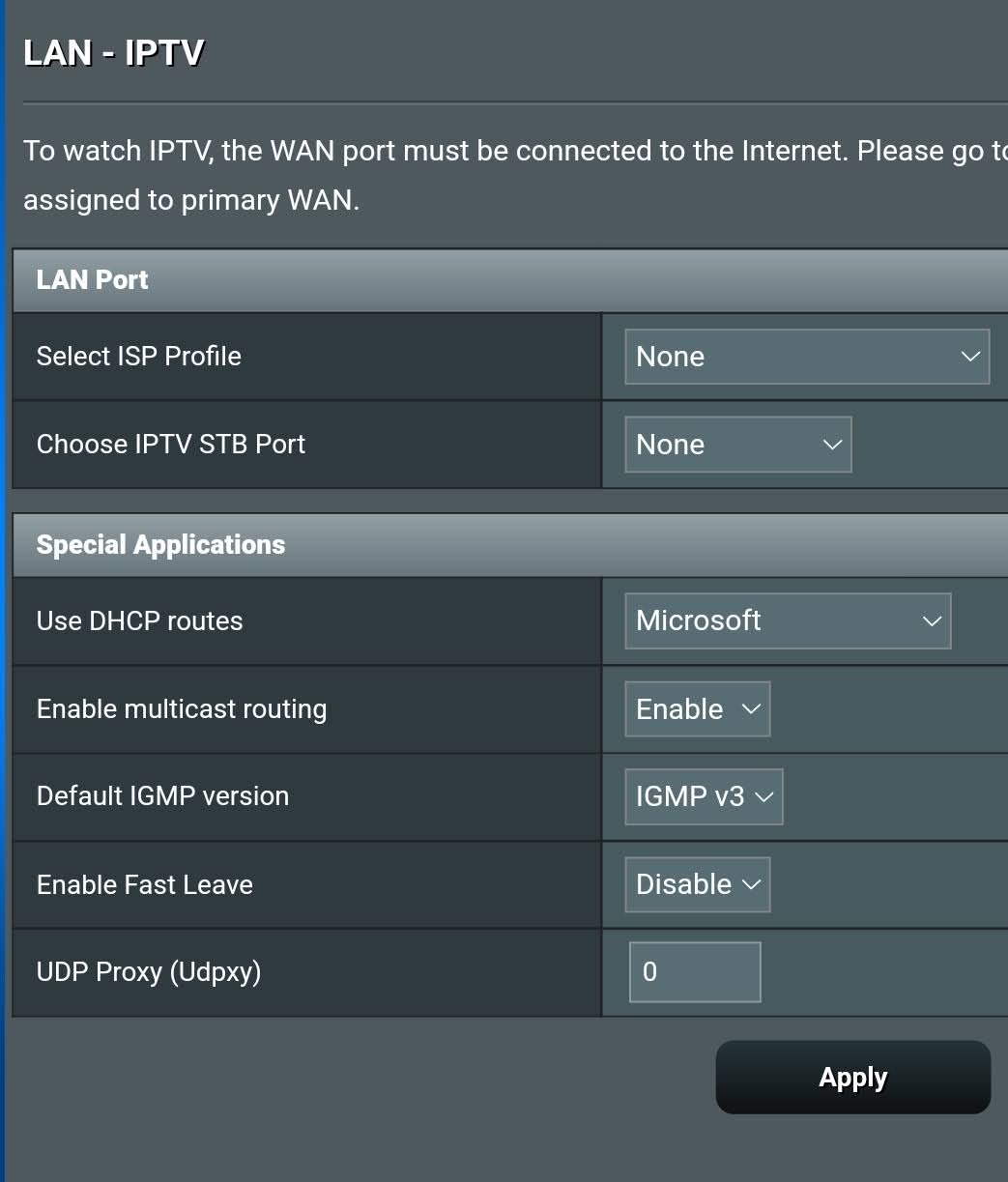Viewport: 1008px width, 1182px height.
Task: Open the Fast Leave Disable dropdown
Action: (x=698, y=884)
